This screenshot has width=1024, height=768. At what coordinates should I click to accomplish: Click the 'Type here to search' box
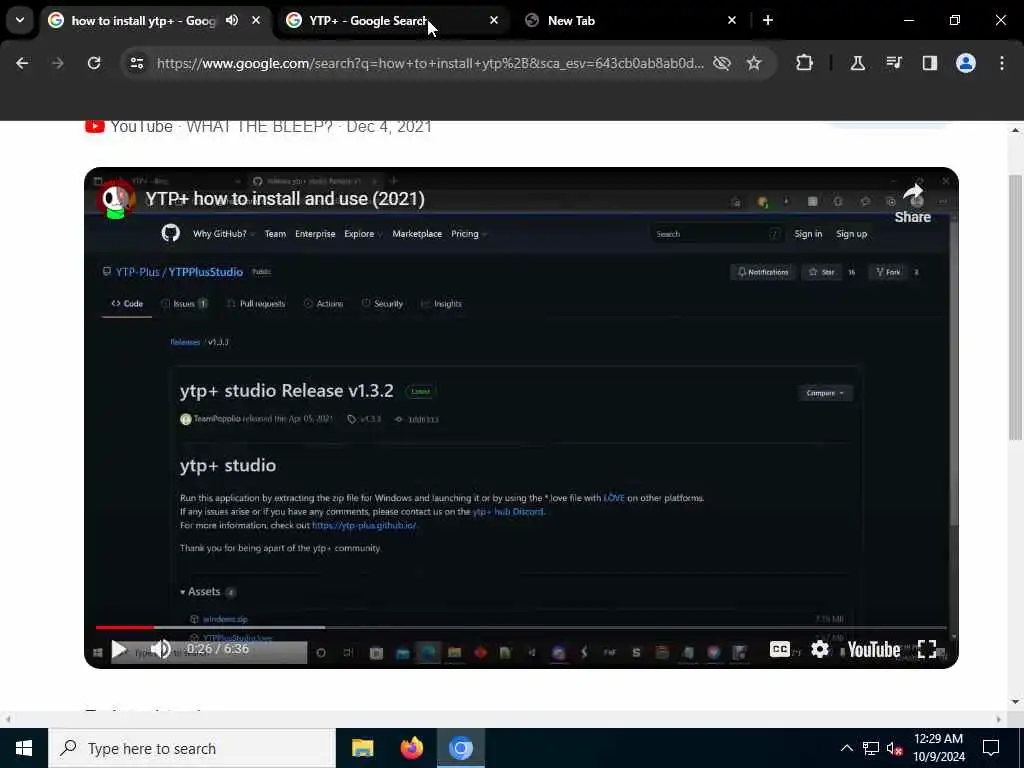point(192,748)
